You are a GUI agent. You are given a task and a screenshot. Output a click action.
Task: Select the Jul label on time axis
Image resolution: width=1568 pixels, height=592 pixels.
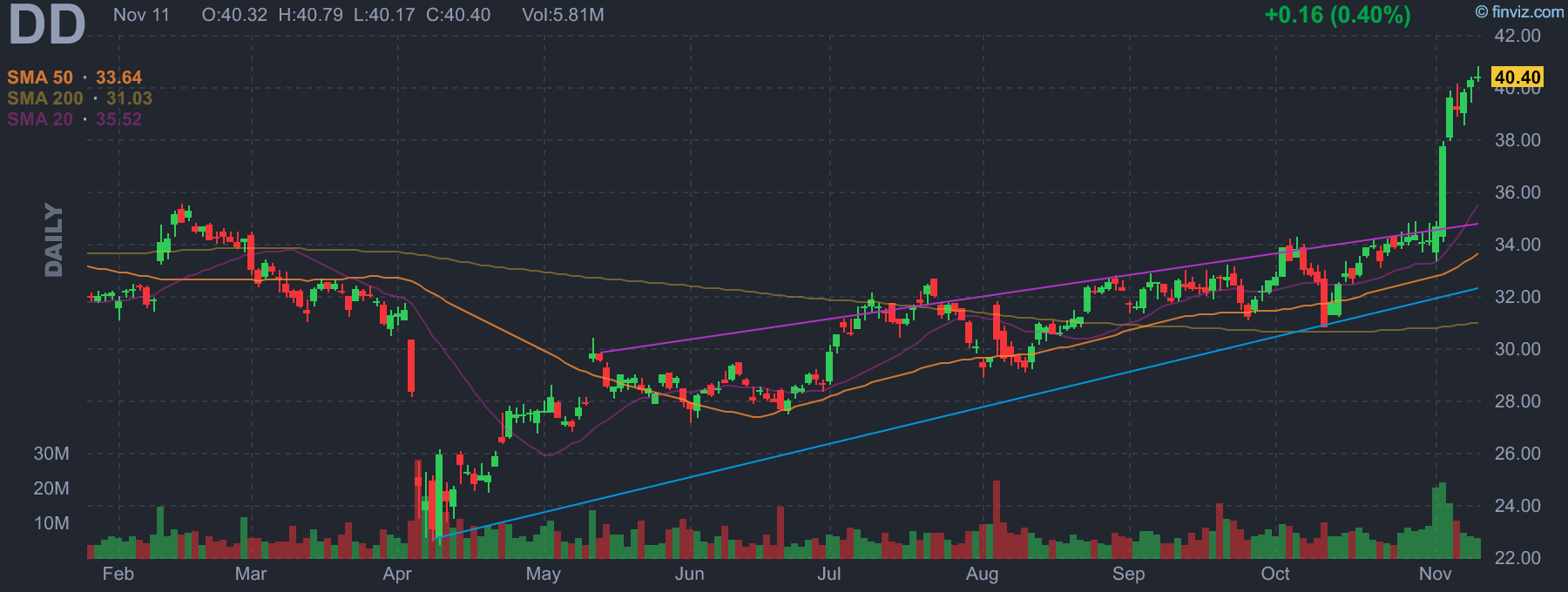pyautogui.click(x=829, y=574)
